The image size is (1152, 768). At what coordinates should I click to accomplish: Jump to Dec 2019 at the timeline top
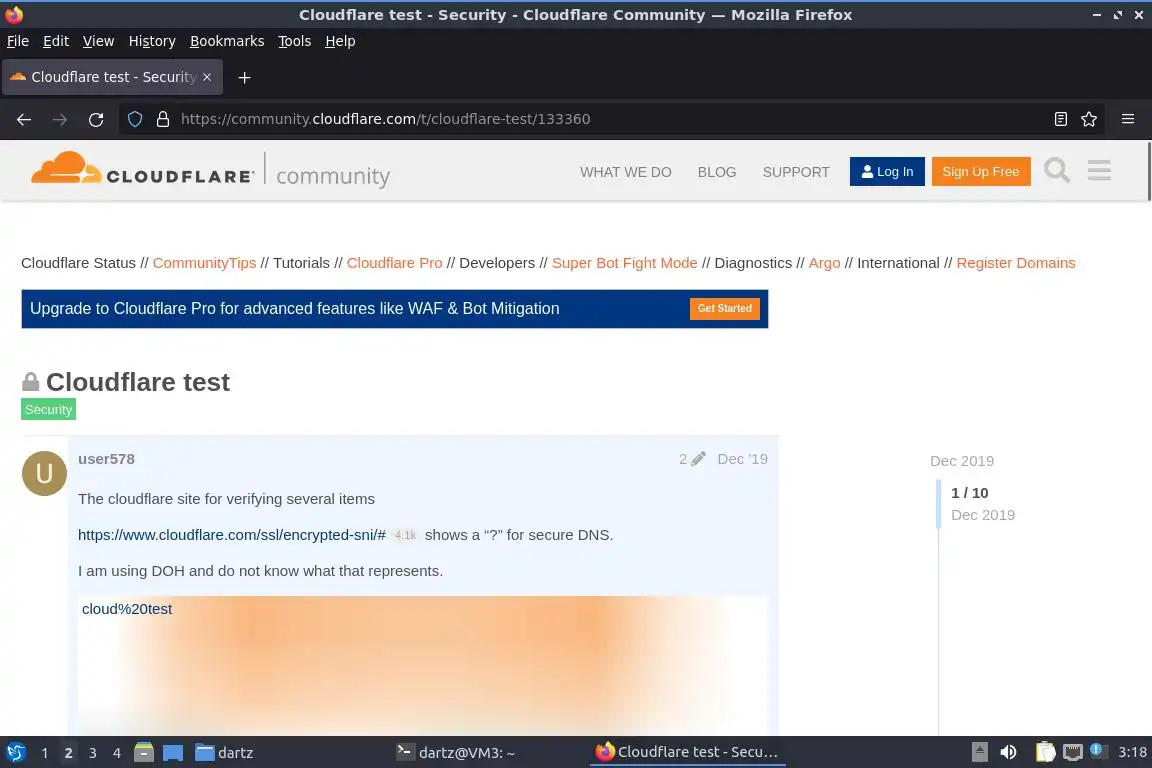click(x=962, y=461)
